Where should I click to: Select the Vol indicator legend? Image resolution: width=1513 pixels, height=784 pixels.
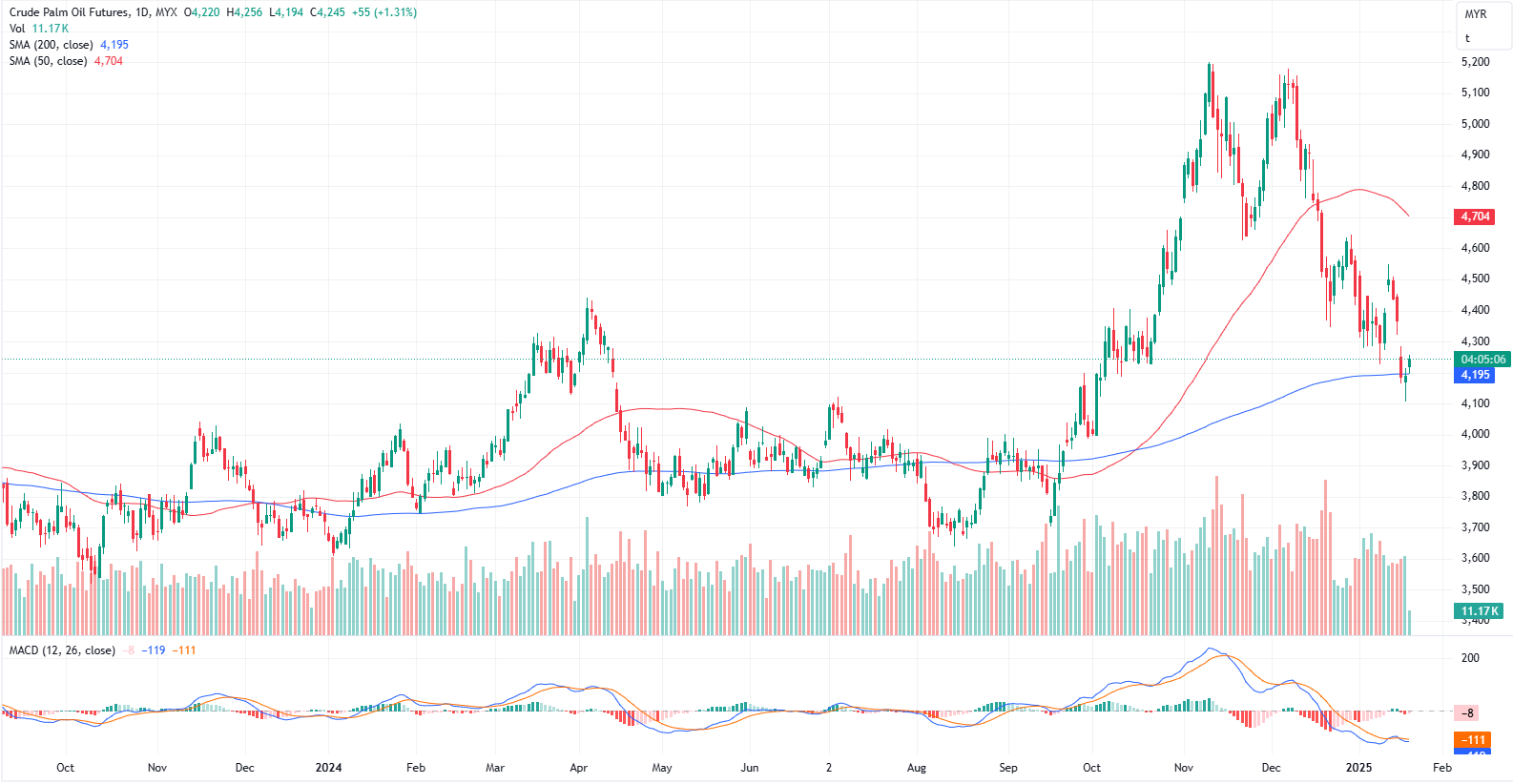(17, 29)
